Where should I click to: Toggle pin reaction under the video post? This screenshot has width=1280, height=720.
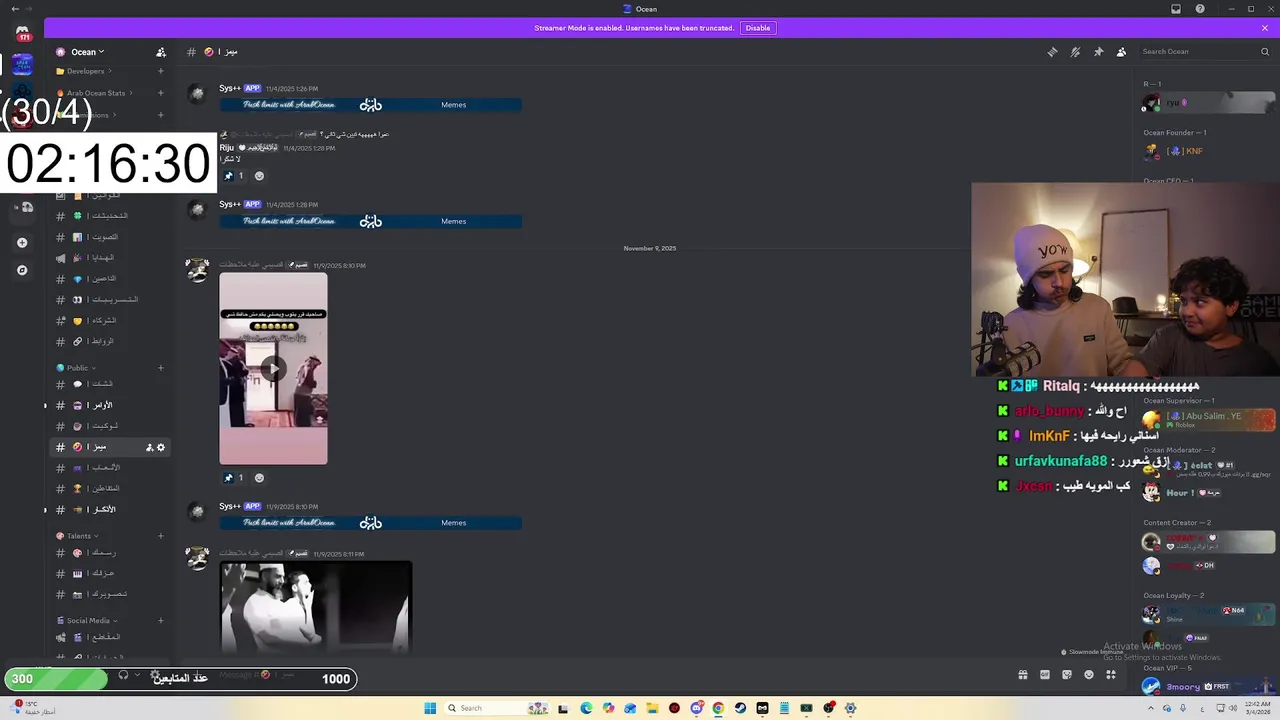click(x=234, y=478)
